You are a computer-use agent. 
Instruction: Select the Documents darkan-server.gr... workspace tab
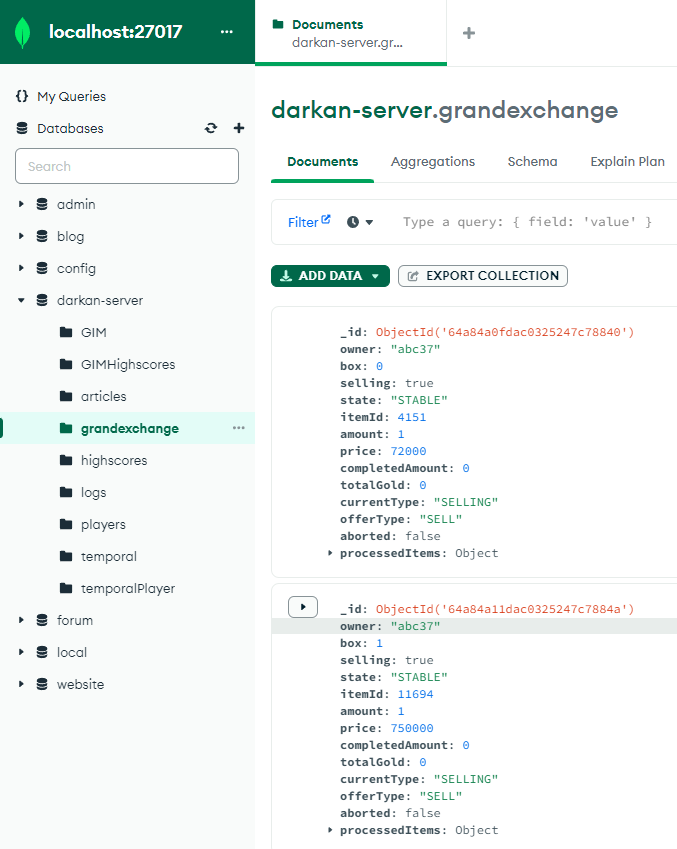pos(351,33)
